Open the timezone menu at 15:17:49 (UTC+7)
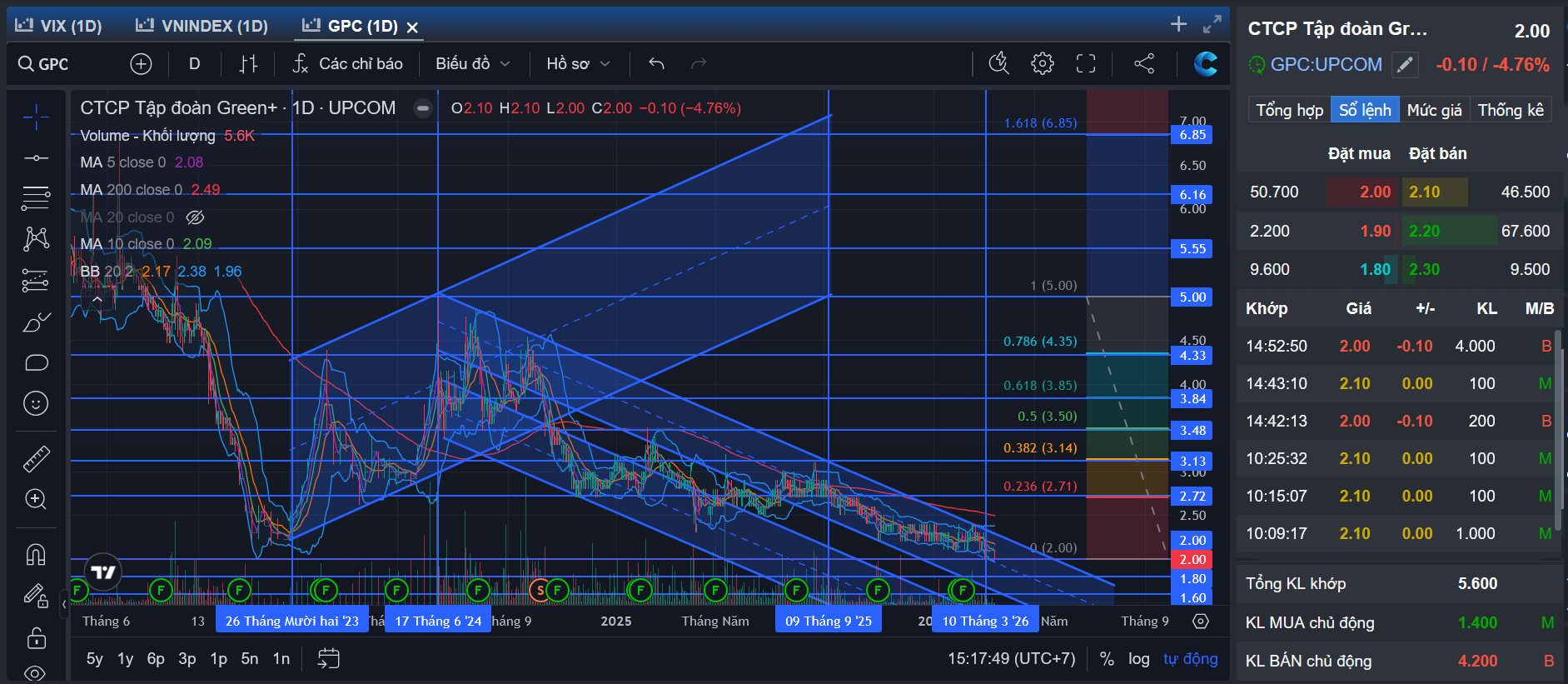This screenshot has width=1568, height=684. point(1011,659)
